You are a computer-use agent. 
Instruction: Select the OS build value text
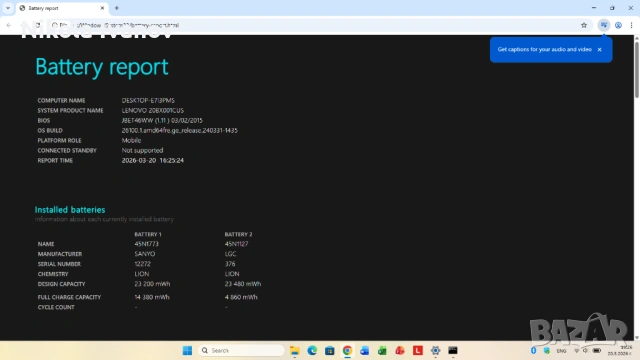[180, 131]
